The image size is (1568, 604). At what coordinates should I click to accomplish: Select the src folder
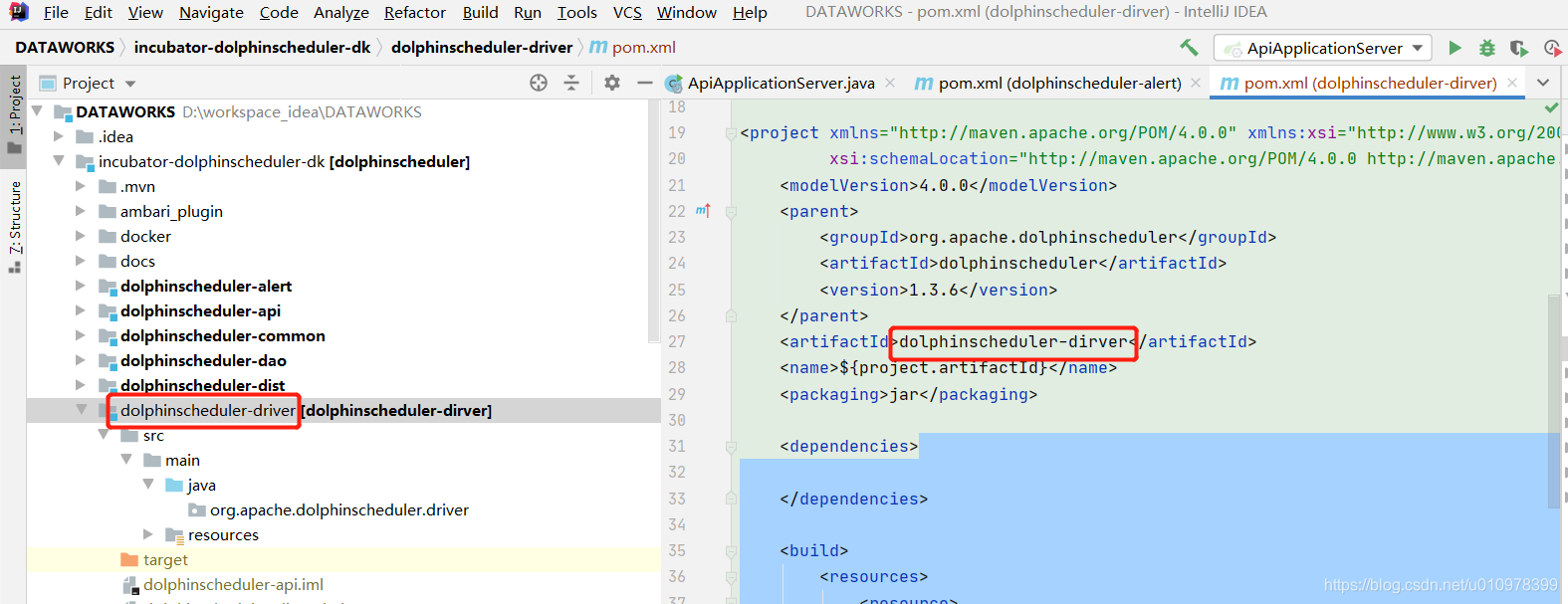point(153,435)
